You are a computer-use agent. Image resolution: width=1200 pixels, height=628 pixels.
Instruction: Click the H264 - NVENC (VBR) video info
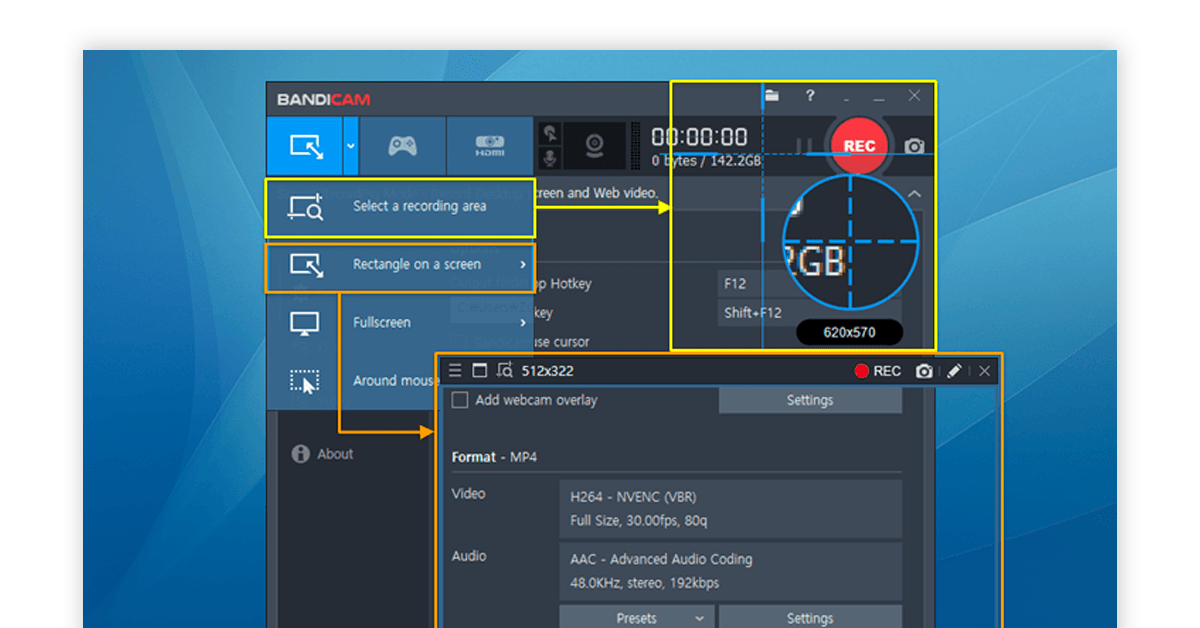pos(730,509)
